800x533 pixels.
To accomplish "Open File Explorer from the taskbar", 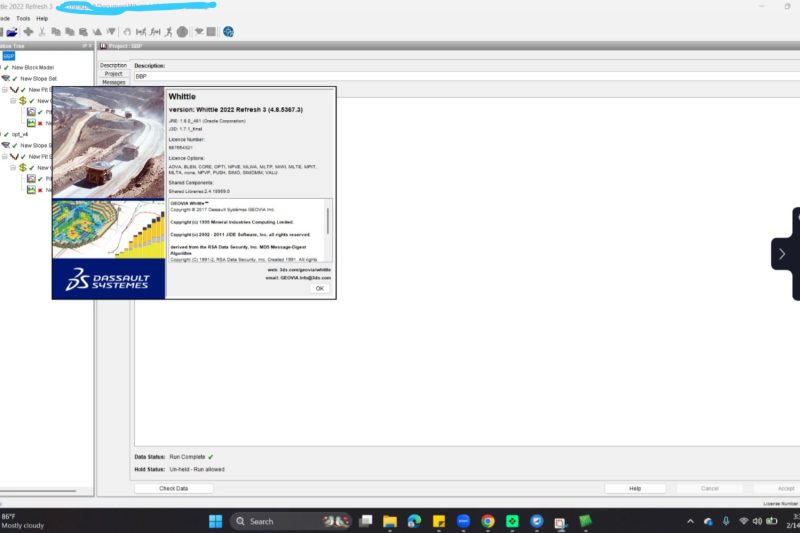I will click(390, 521).
